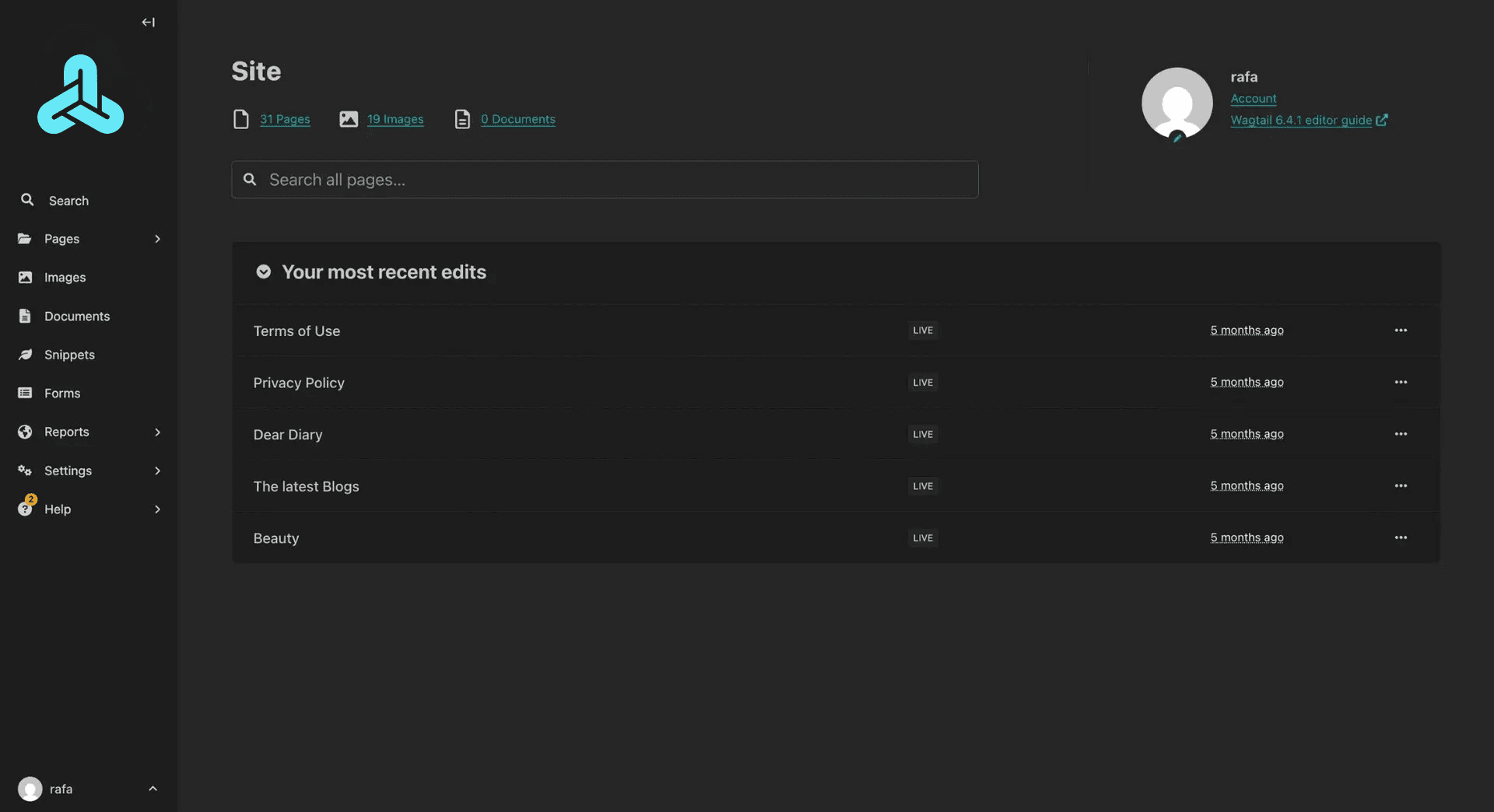This screenshot has width=1494, height=812.
Task: Open actions menu for Terms of Use
Action: click(1401, 331)
